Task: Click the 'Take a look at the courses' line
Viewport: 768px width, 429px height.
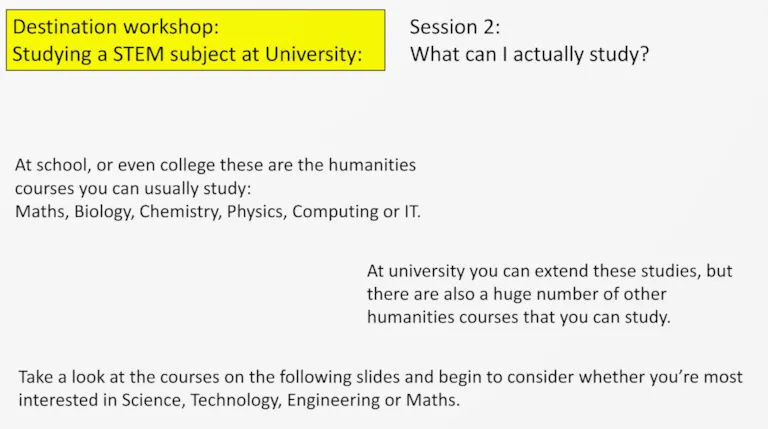Action: (x=381, y=377)
